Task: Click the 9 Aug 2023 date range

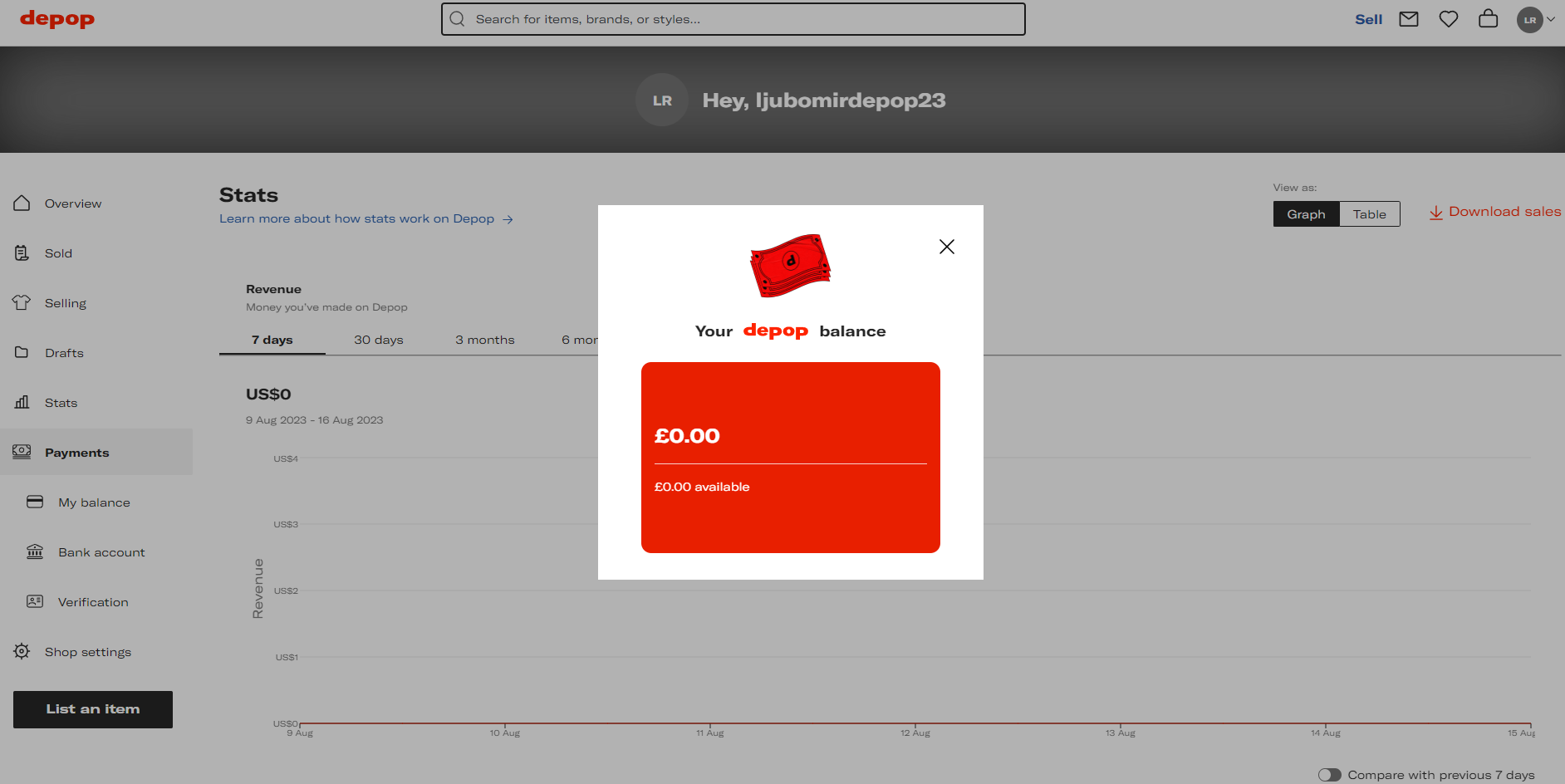Action: [x=314, y=420]
